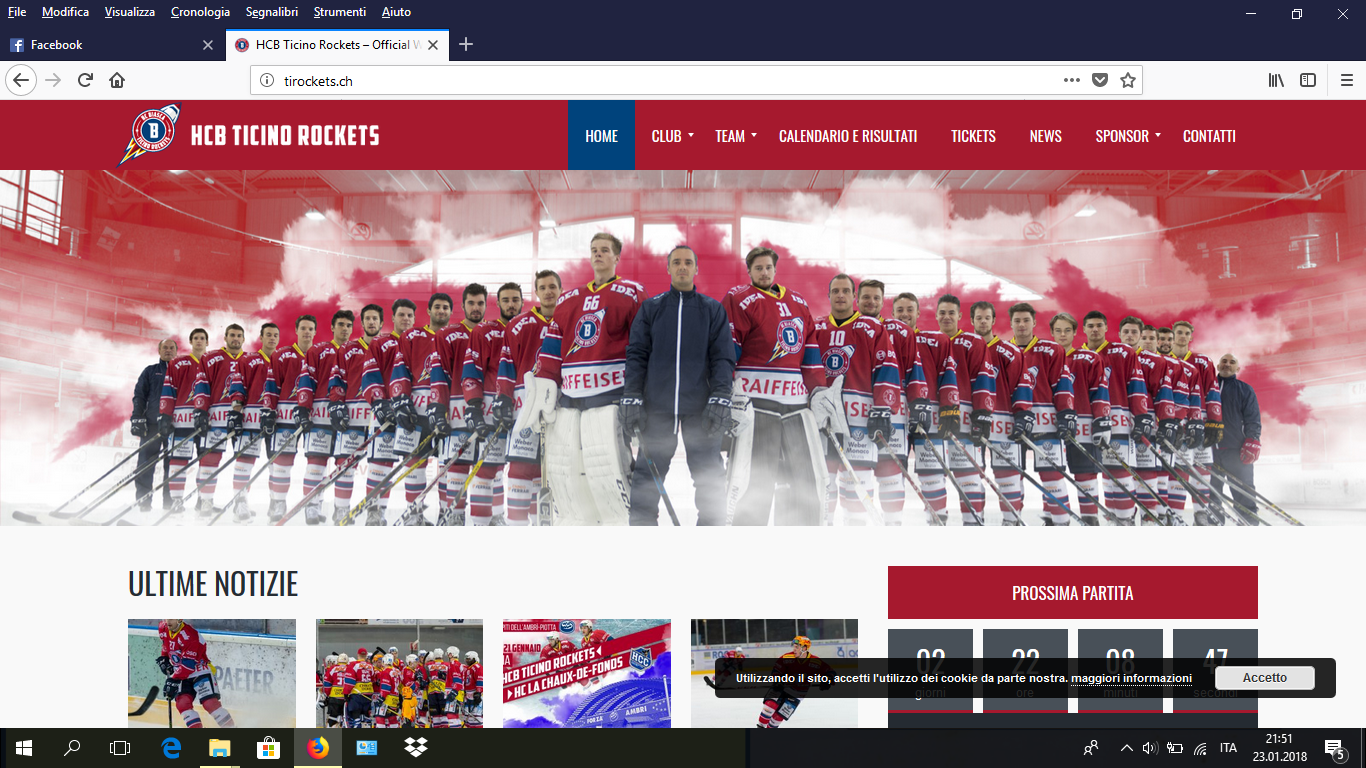Open the browser home page icon
This screenshot has height=768, width=1366.
[117, 80]
